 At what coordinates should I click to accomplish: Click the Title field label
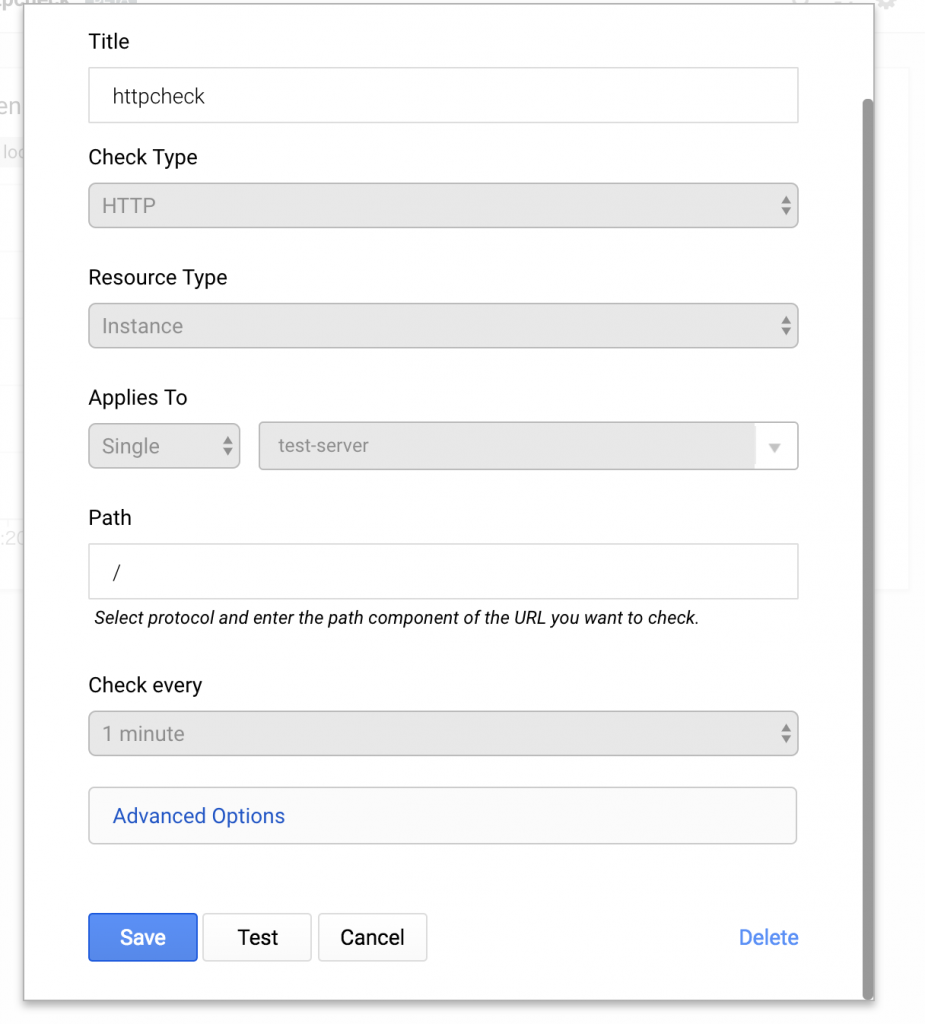pos(109,42)
